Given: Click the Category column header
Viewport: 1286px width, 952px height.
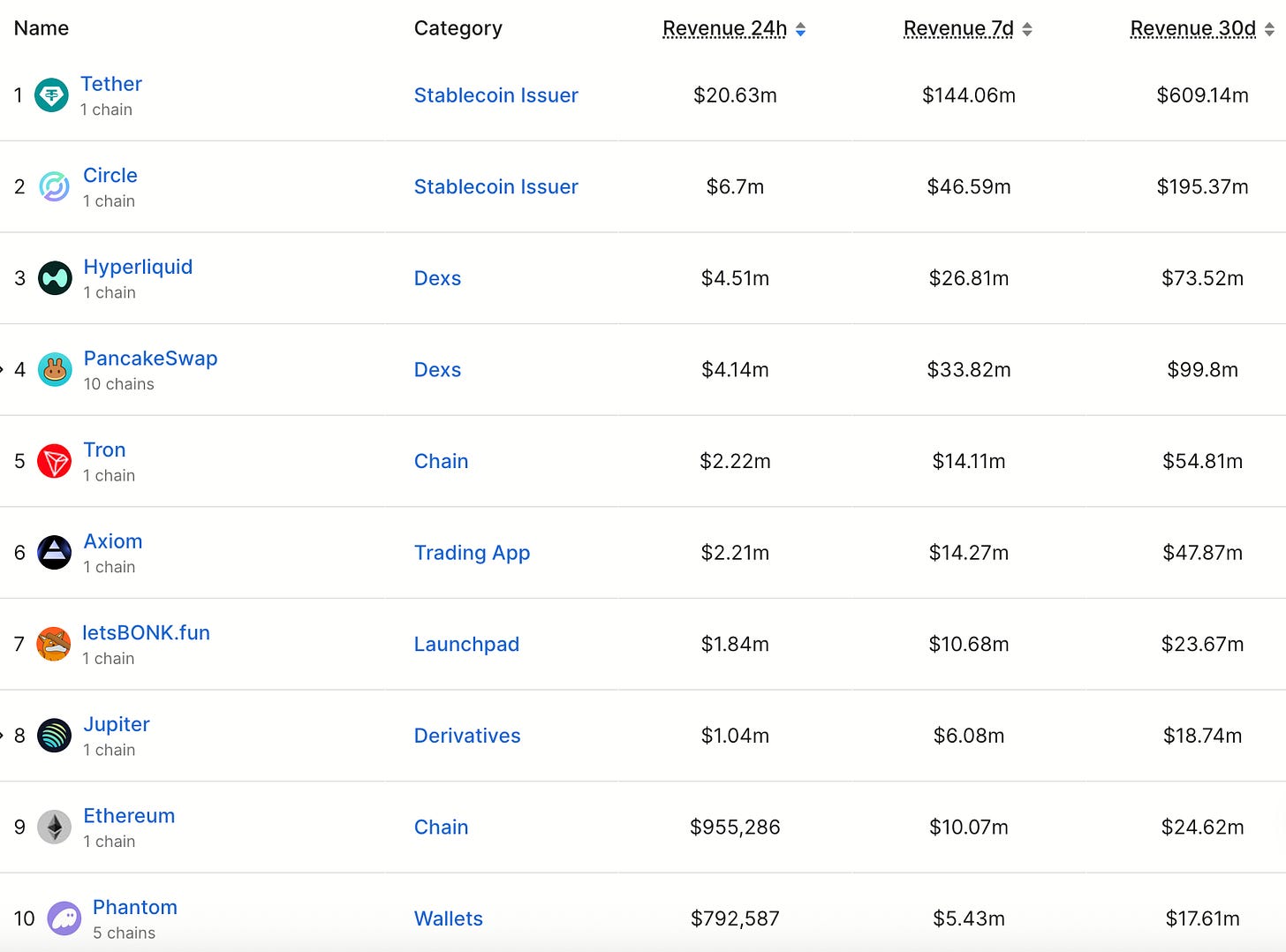Looking at the screenshot, I should pos(458,28).
